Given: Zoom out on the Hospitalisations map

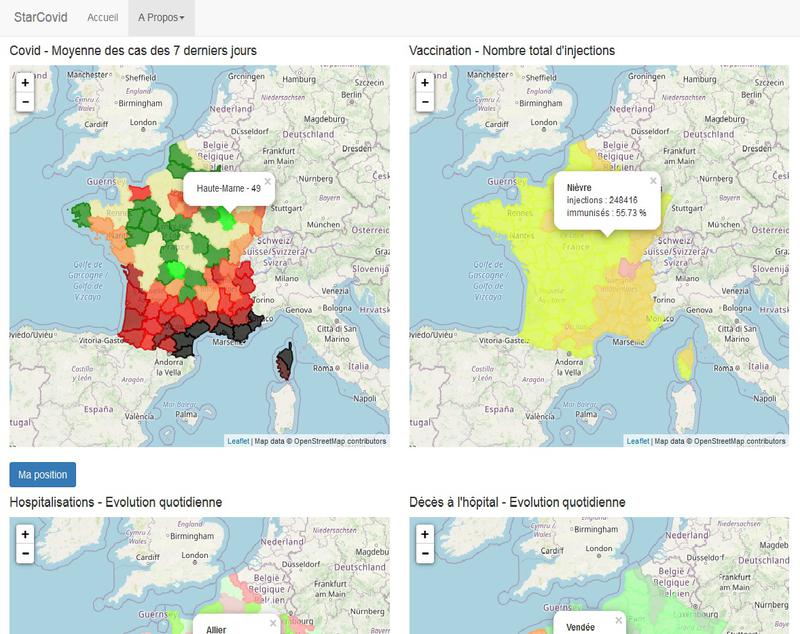Looking at the screenshot, I should [25, 554].
